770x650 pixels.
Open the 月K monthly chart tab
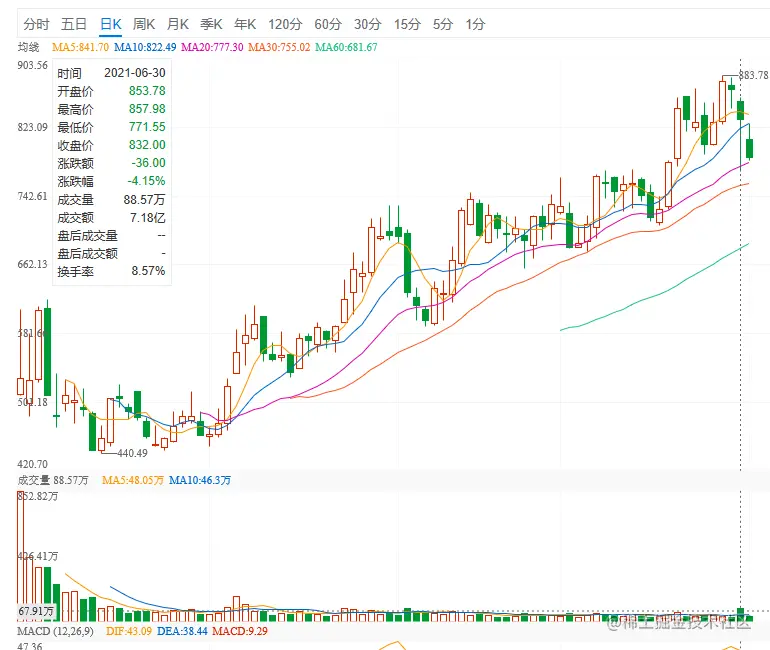pos(178,24)
